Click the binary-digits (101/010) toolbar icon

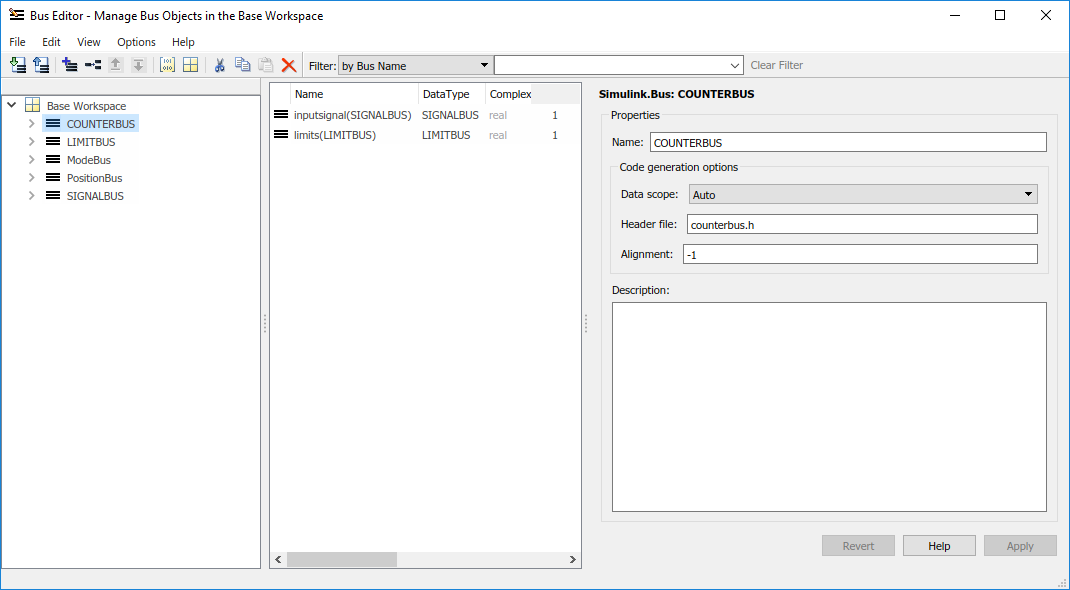click(x=167, y=65)
